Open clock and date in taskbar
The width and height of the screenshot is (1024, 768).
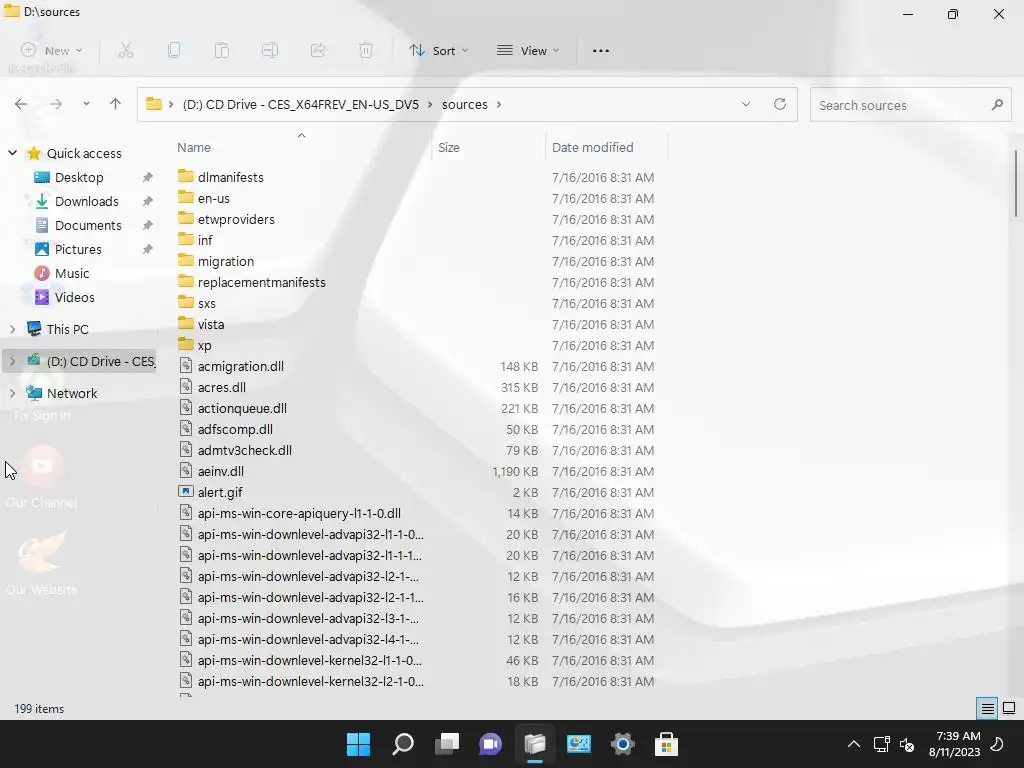(x=954, y=744)
